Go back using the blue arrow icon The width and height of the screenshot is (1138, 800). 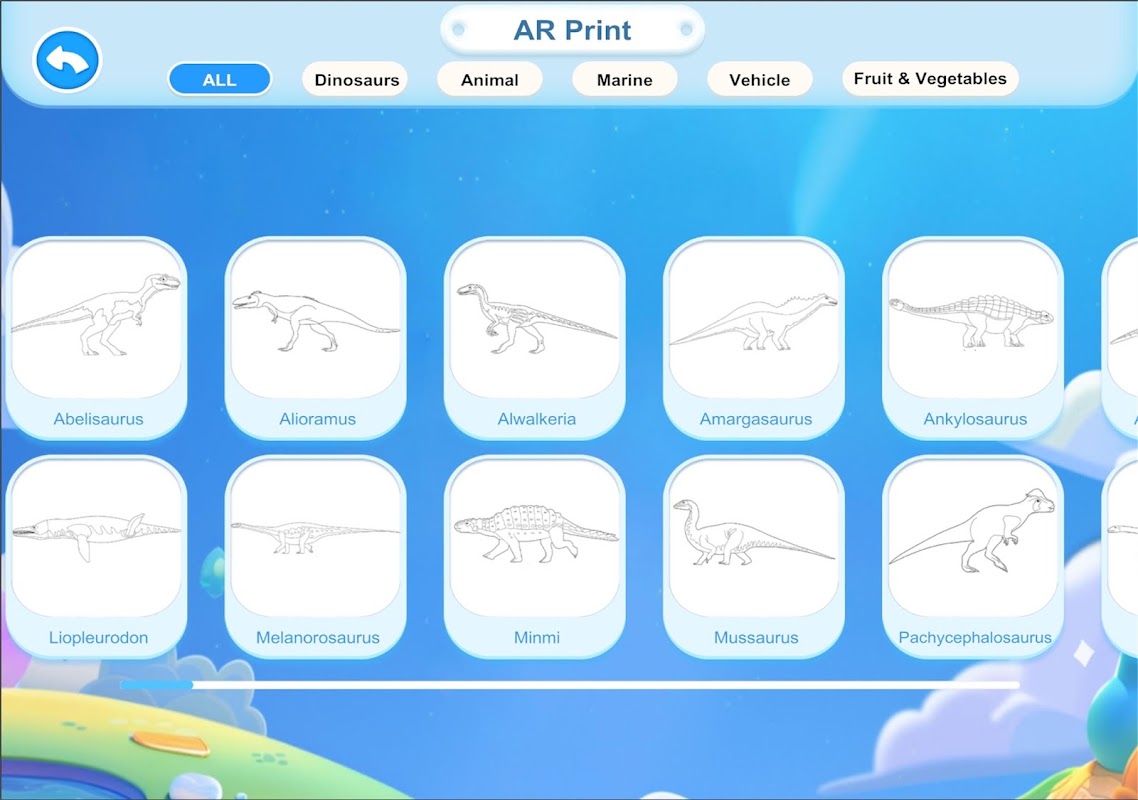pos(67,60)
